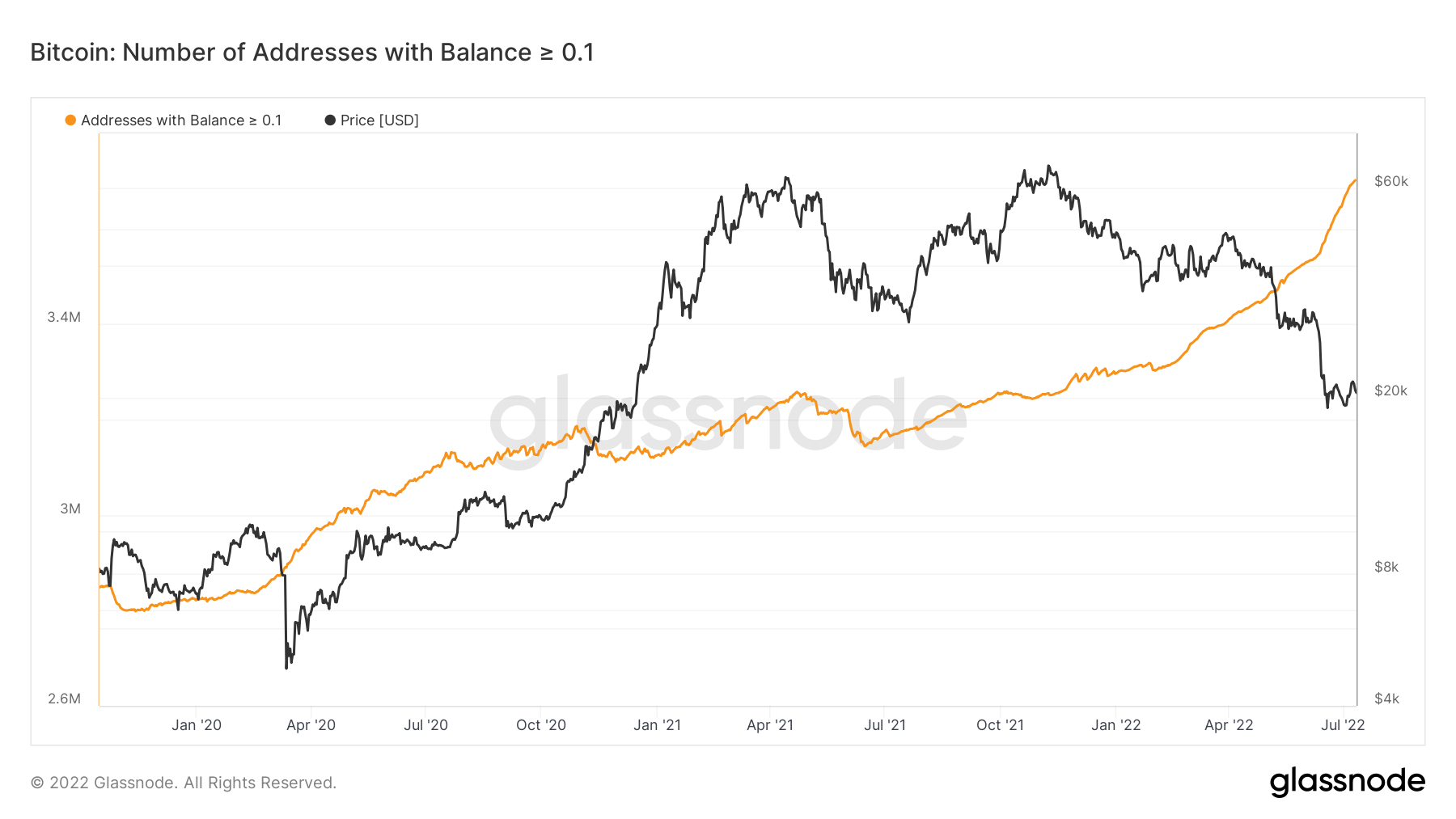The height and width of the screenshot is (819, 1456).
Task: Click the 3.4M left axis label
Action: [x=64, y=317]
